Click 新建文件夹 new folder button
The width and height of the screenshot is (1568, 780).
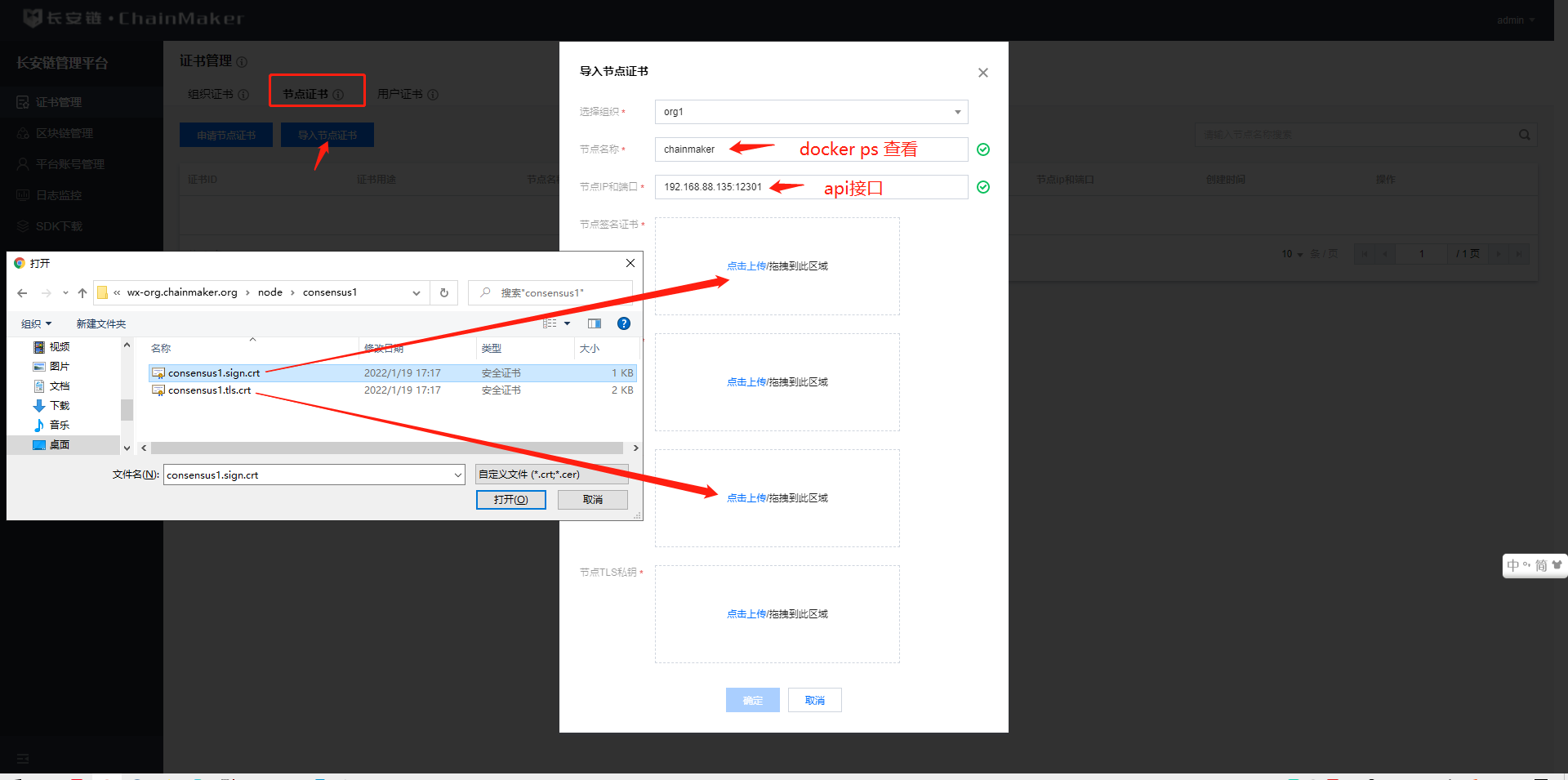[x=101, y=324]
